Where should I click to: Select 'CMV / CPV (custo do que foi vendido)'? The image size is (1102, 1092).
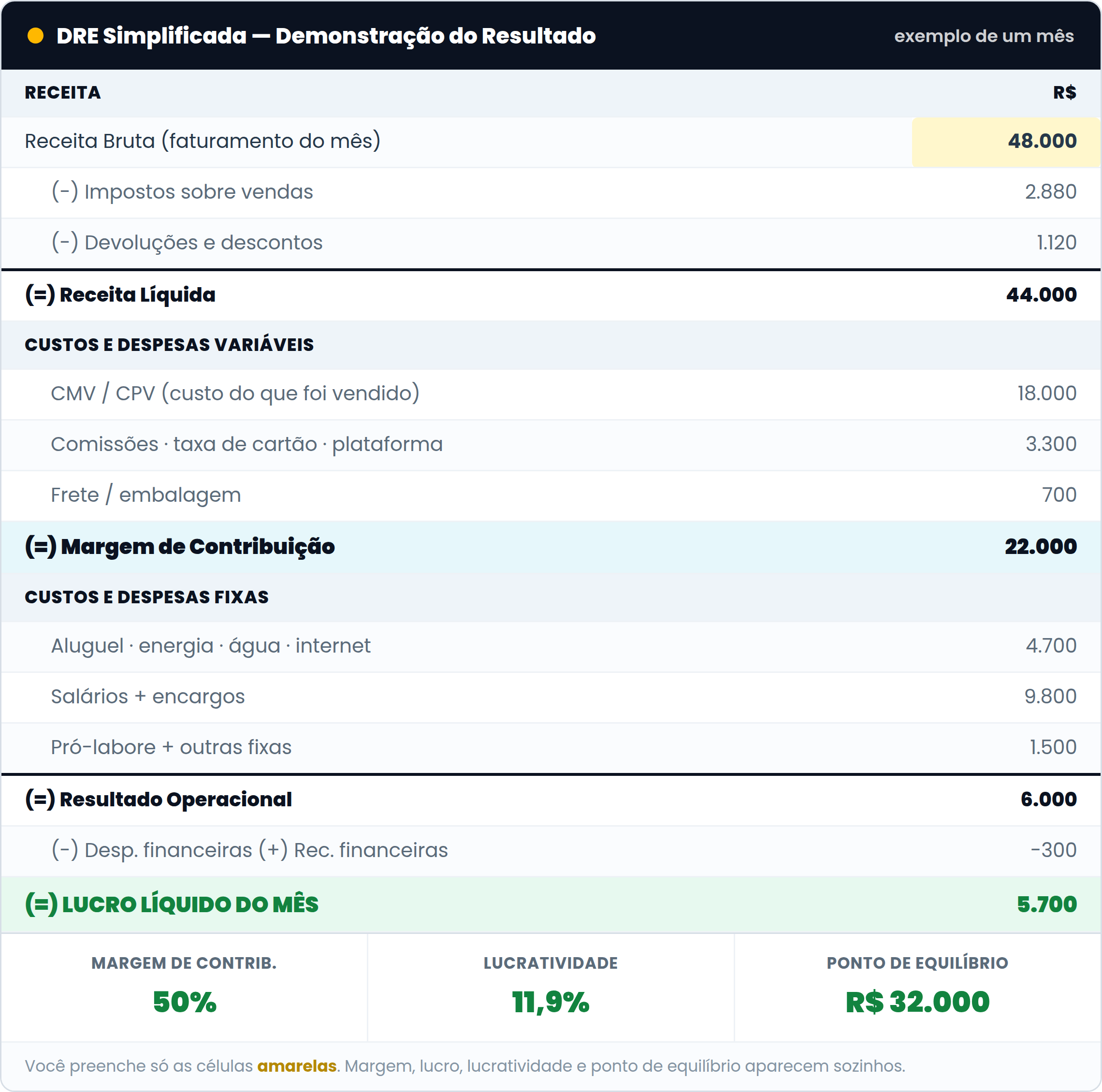pos(235,393)
